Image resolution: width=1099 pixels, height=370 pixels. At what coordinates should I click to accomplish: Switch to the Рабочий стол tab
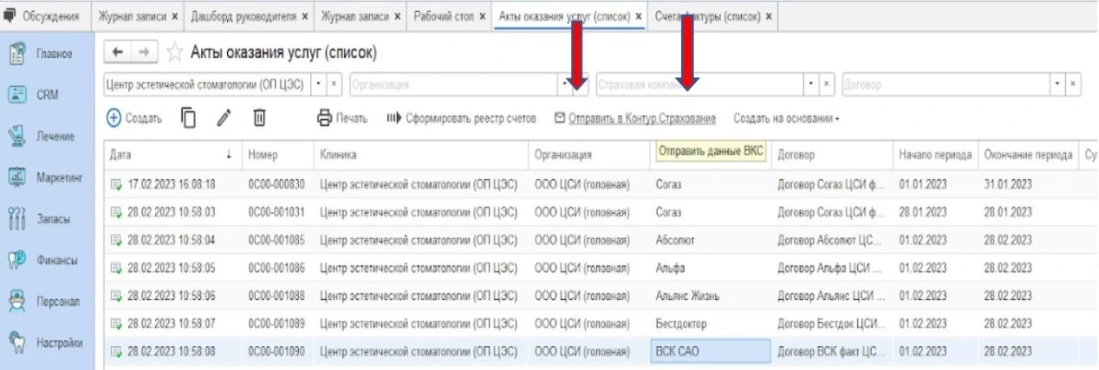point(444,16)
